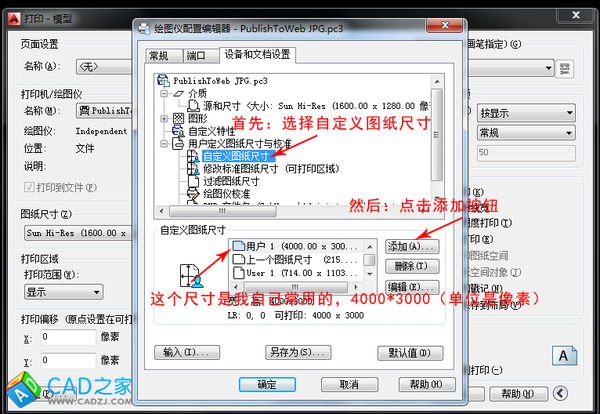This screenshot has width=600, height=414.
Task: Click the 过滤图纸尺寸 page icon
Action: tap(193, 181)
